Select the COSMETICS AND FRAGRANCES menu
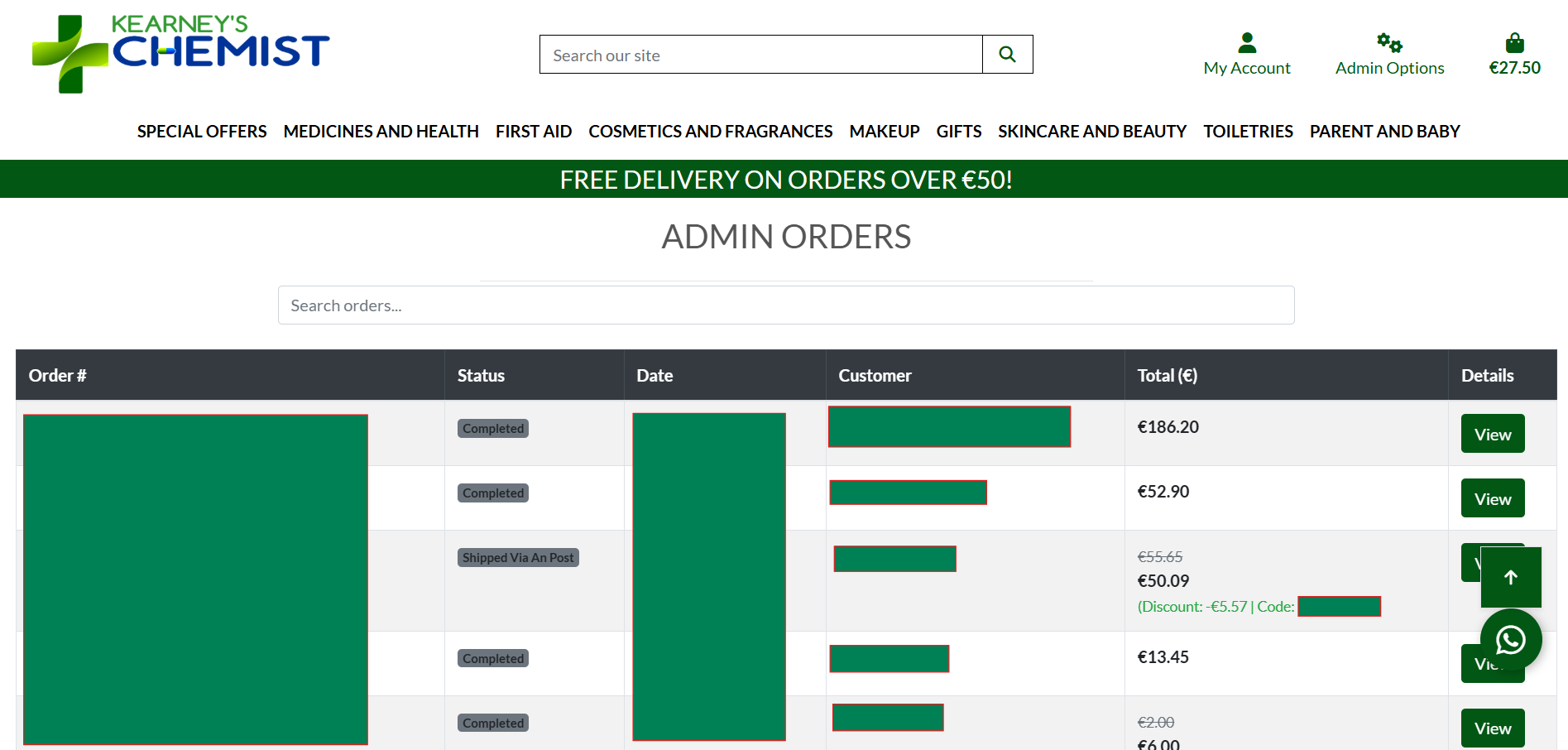 point(710,131)
